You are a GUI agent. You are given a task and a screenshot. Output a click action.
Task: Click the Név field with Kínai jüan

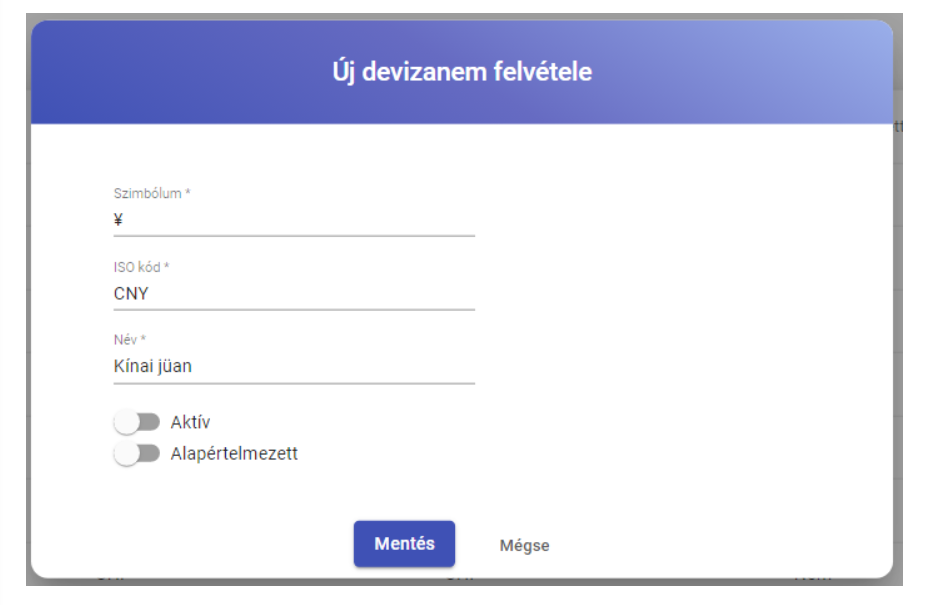coord(294,366)
